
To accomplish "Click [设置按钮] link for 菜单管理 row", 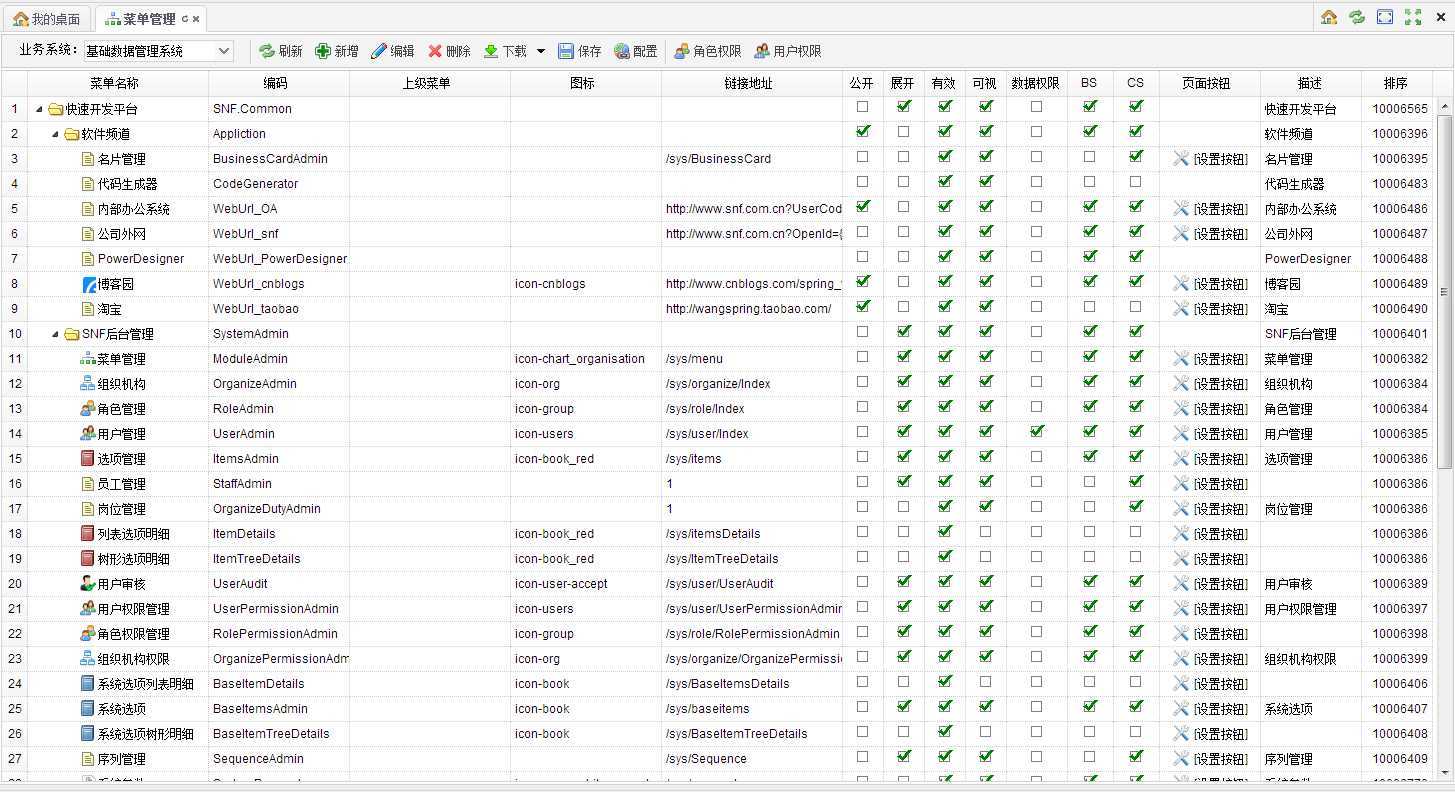I will coord(1220,359).
